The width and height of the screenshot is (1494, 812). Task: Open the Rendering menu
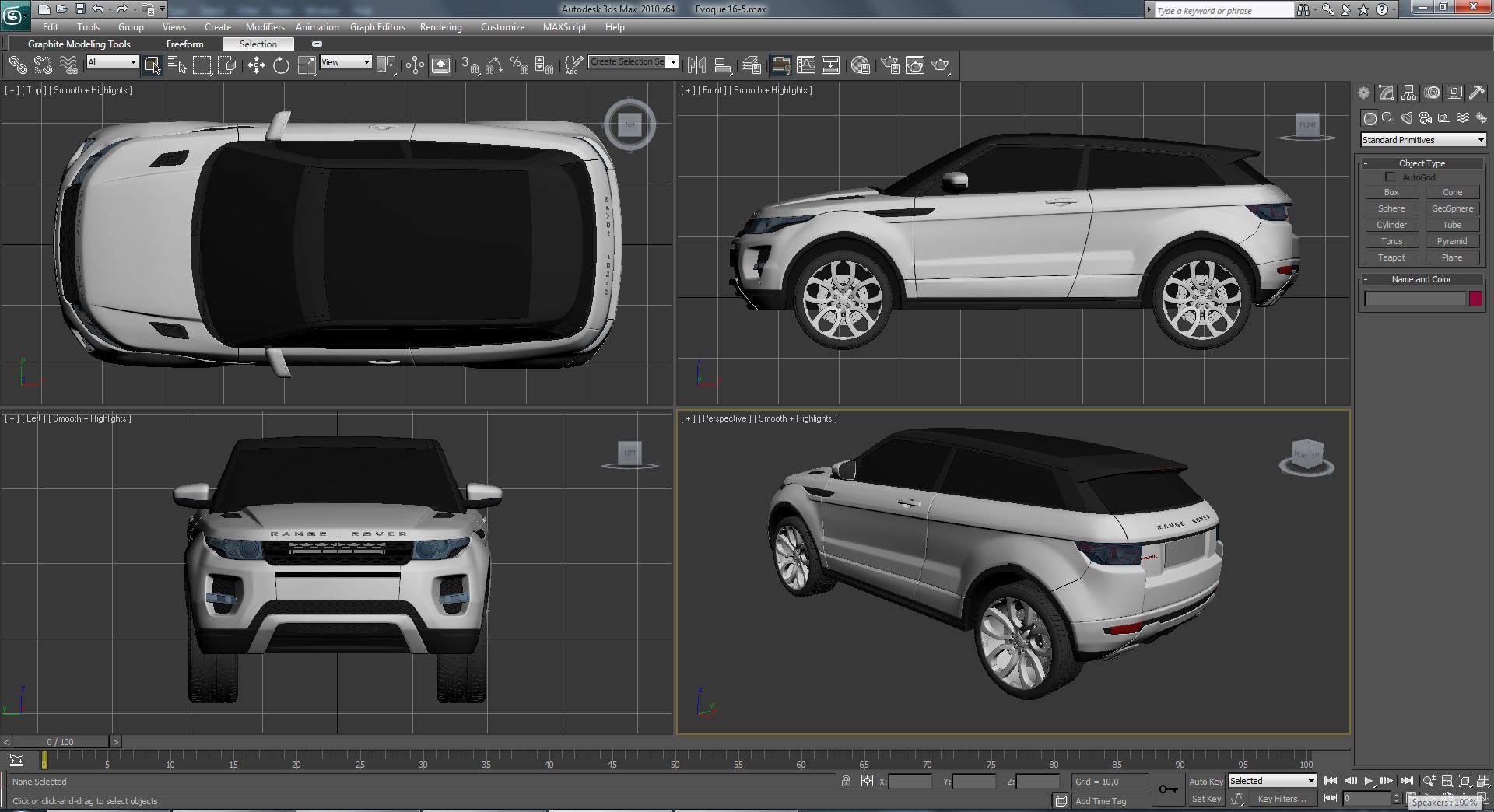(x=441, y=27)
